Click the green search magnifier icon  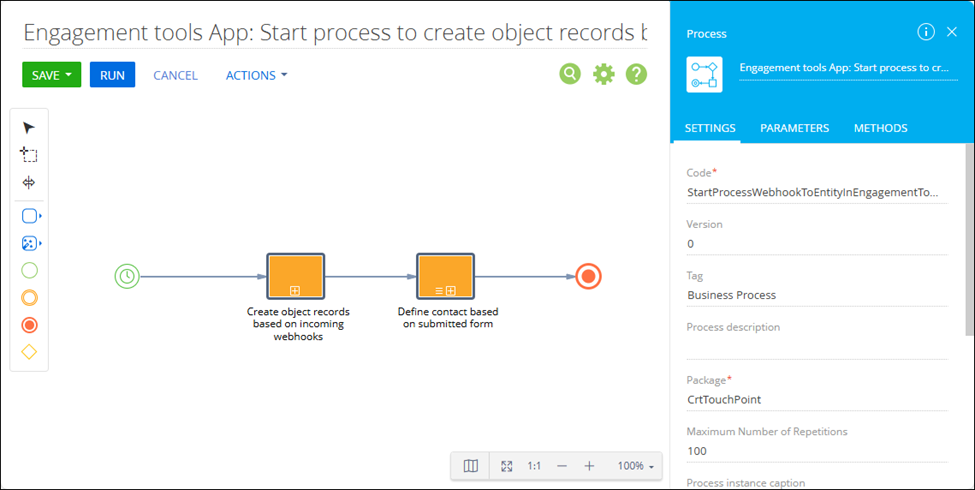pyautogui.click(x=570, y=74)
